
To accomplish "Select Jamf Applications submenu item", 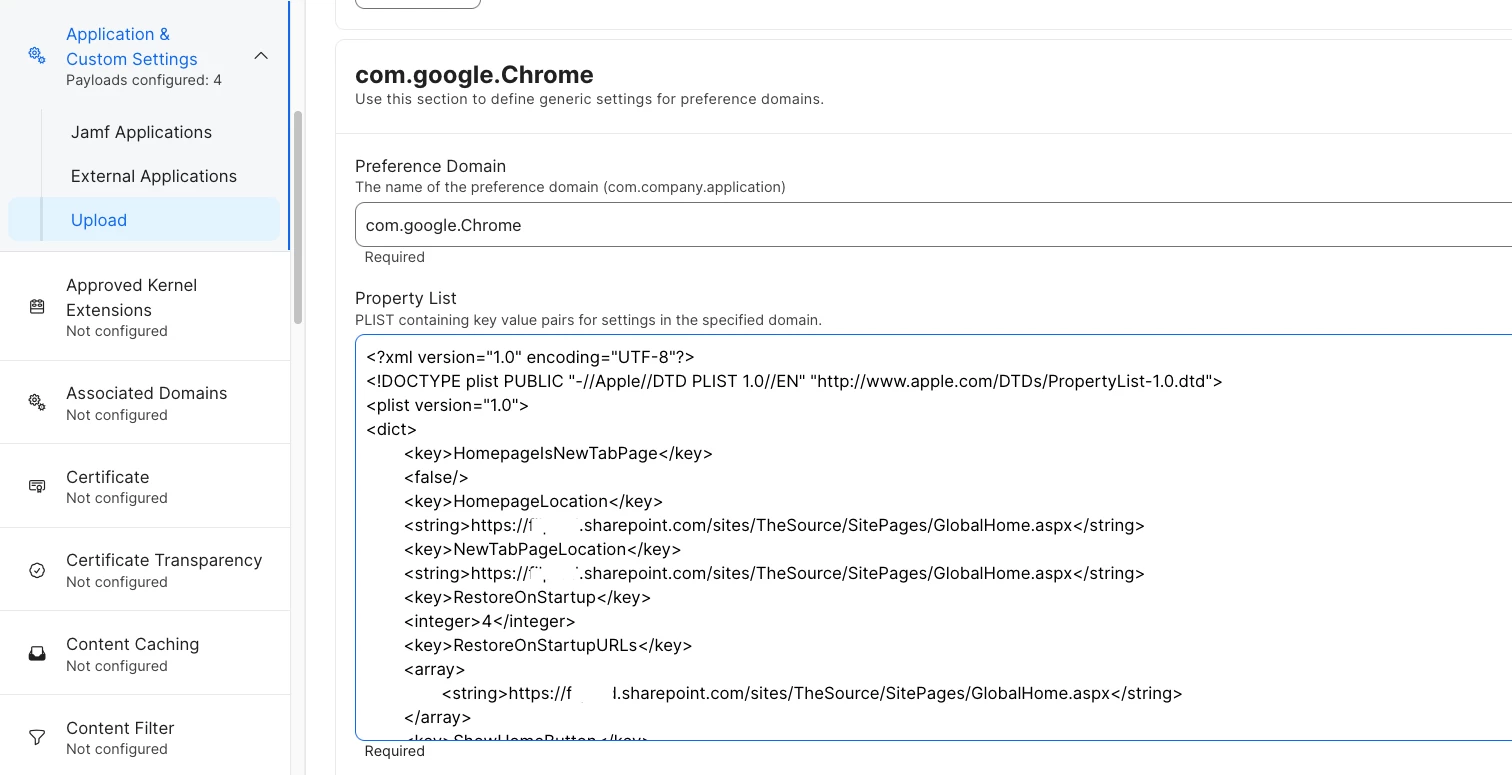I will coord(141,132).
